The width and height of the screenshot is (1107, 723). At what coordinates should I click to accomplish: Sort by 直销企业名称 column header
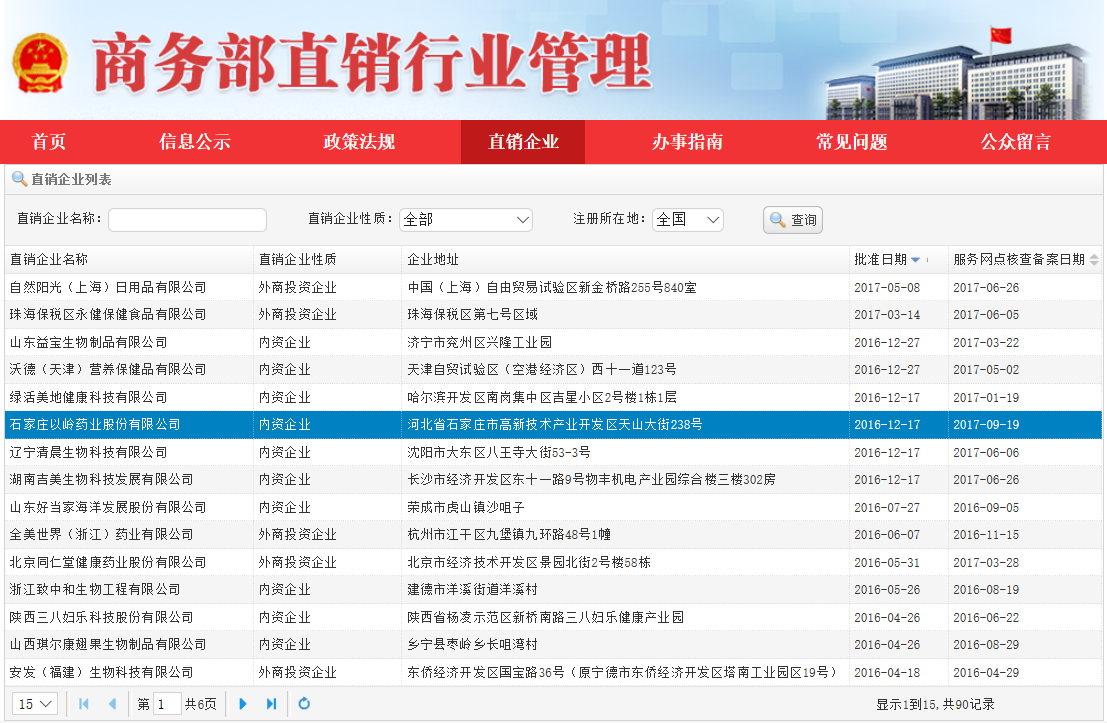click(x=49, y=260)
